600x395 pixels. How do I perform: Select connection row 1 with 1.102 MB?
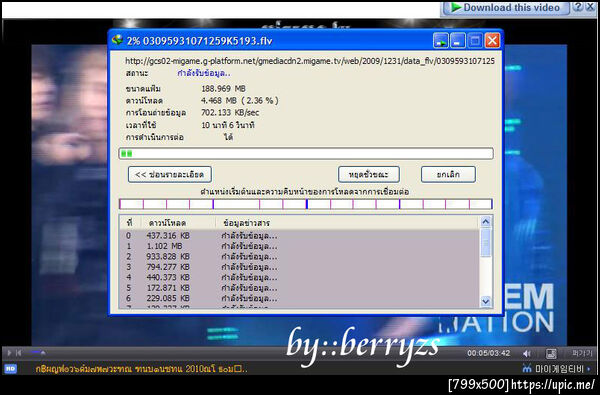click(299, 246)
